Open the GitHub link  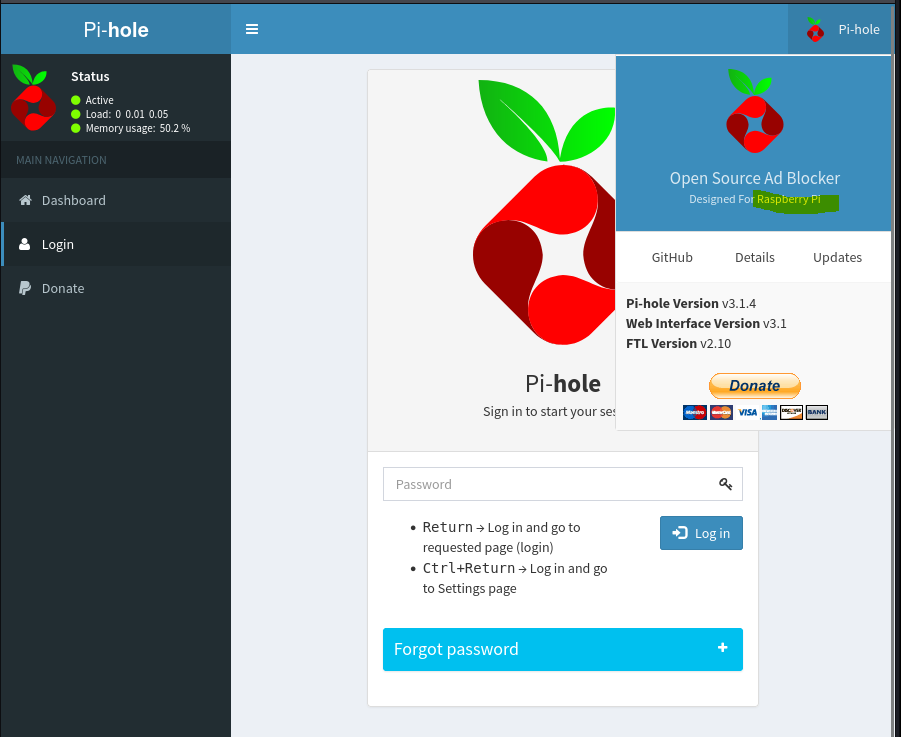coord(672,257)
